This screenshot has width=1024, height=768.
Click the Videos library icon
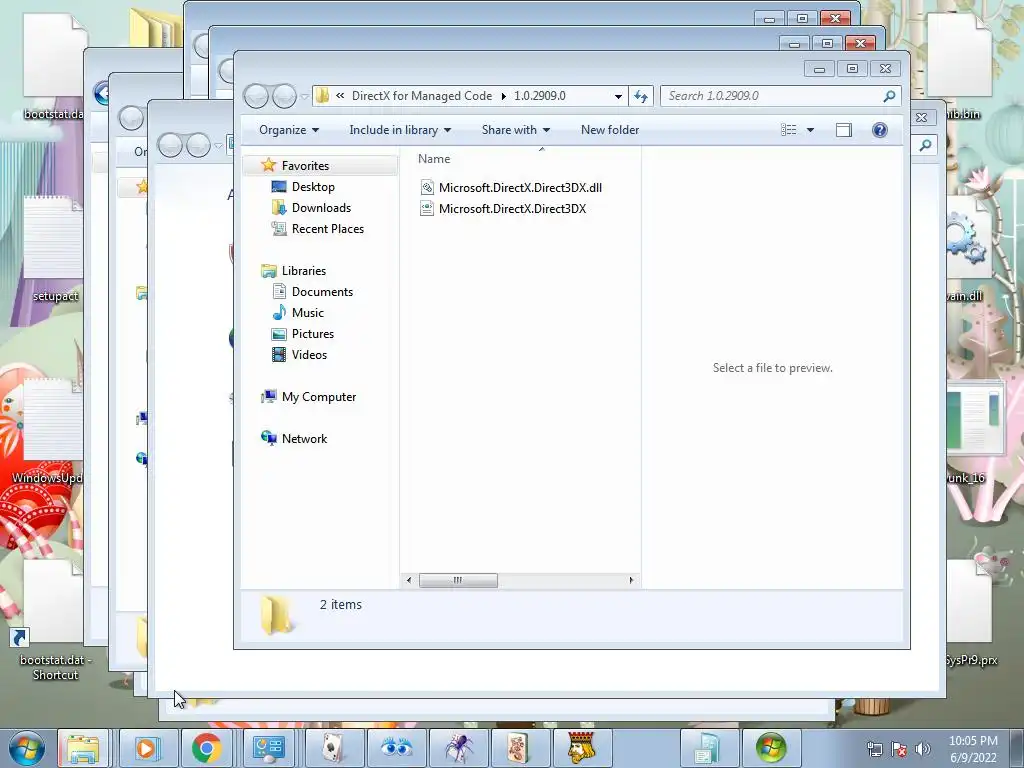(279, 355)
